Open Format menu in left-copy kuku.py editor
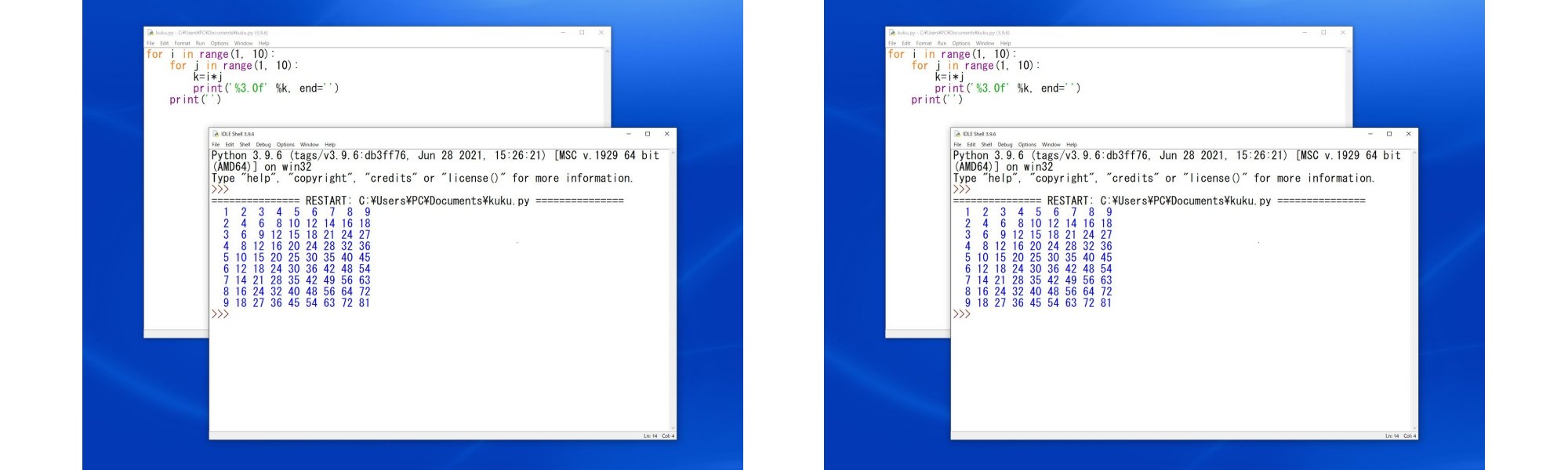 pos(183,43)
